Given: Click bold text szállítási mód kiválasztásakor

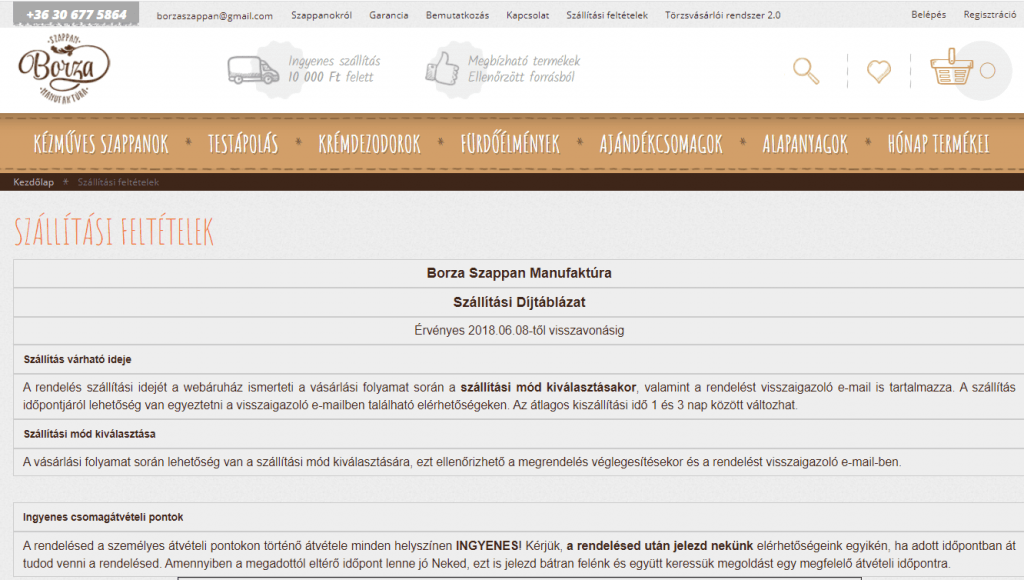Looking at the screenshot, I should click(x=548, y=387).
